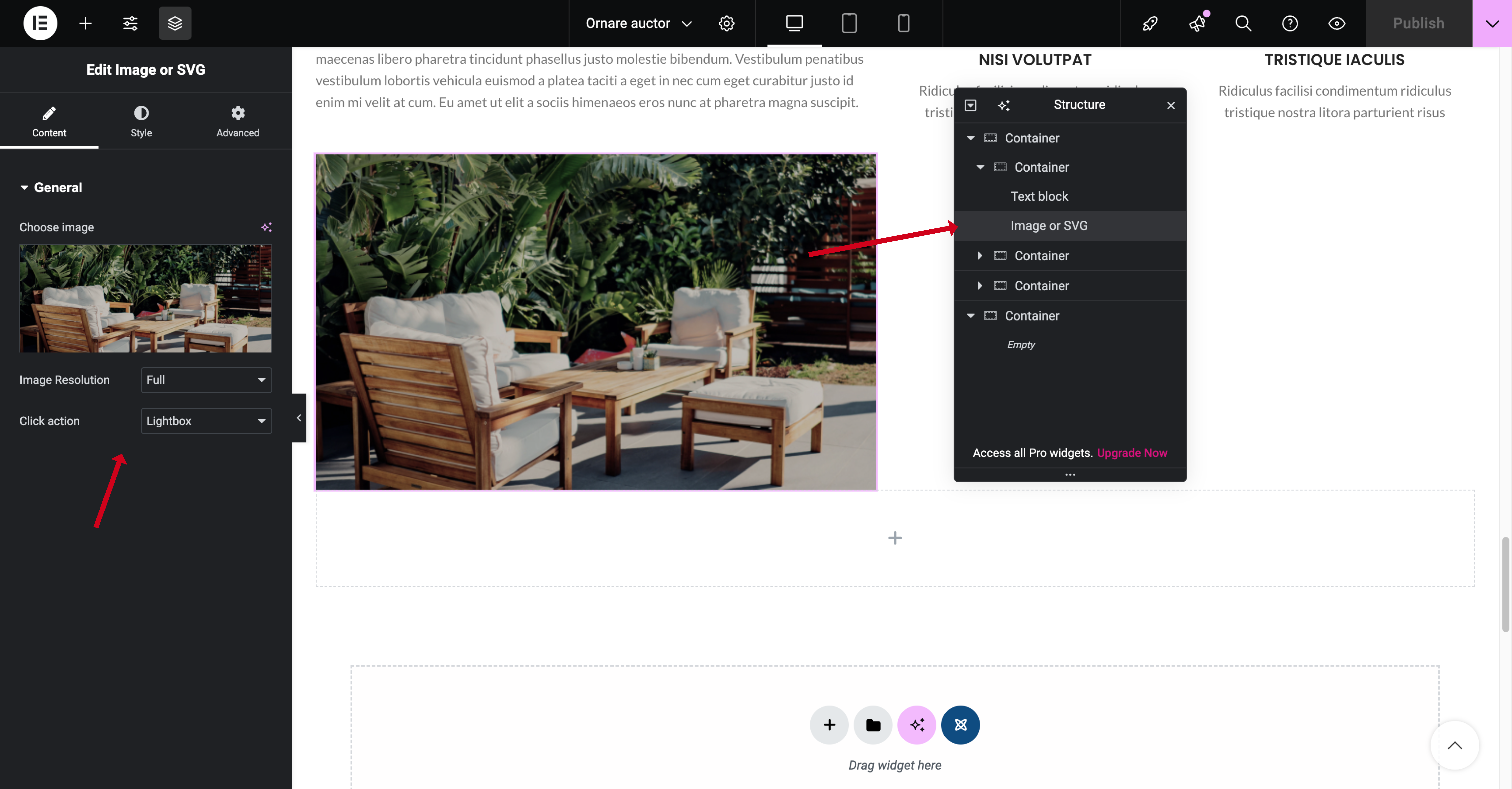This screenshot has width=1512, height=789.
Task: Switch to desktop preview mode
Action: pos(794,24)
